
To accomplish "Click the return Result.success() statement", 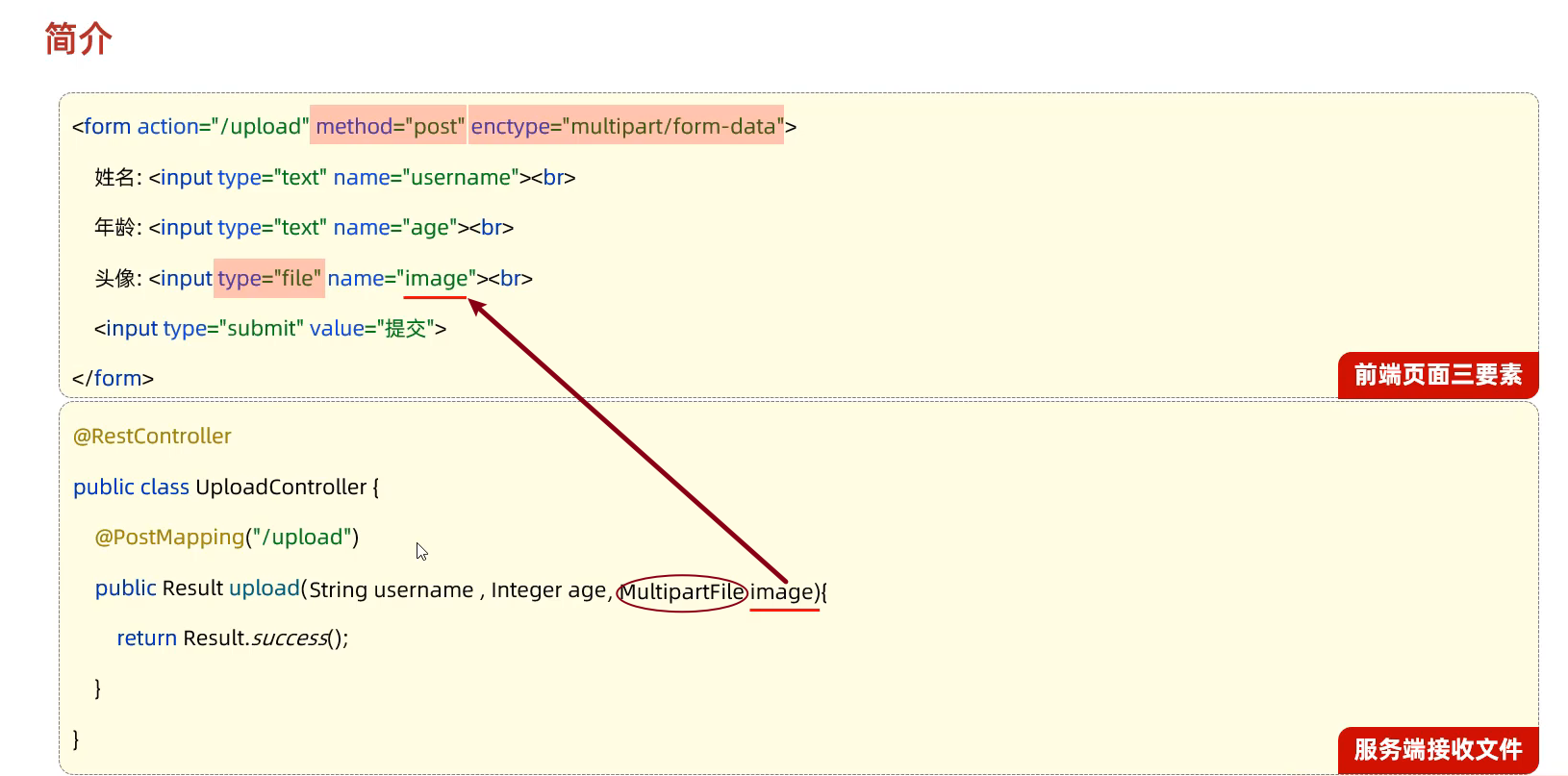I will pos(232,638).
